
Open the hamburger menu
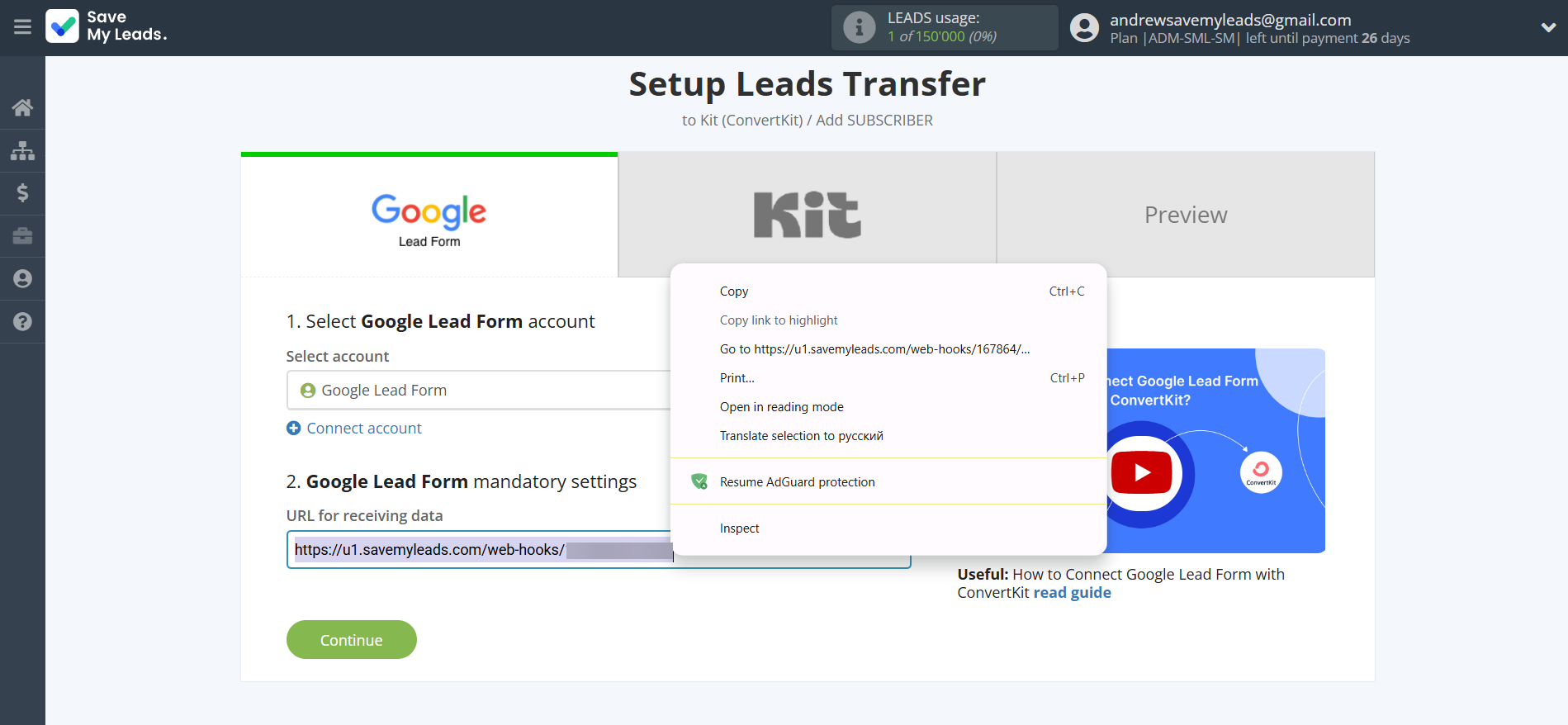(22, 27)
